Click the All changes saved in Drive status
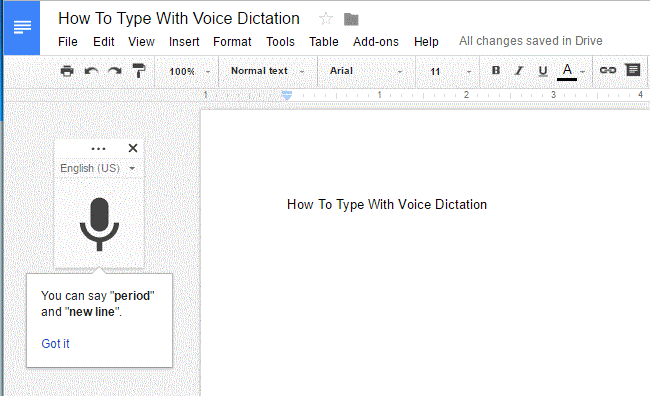 531,41
